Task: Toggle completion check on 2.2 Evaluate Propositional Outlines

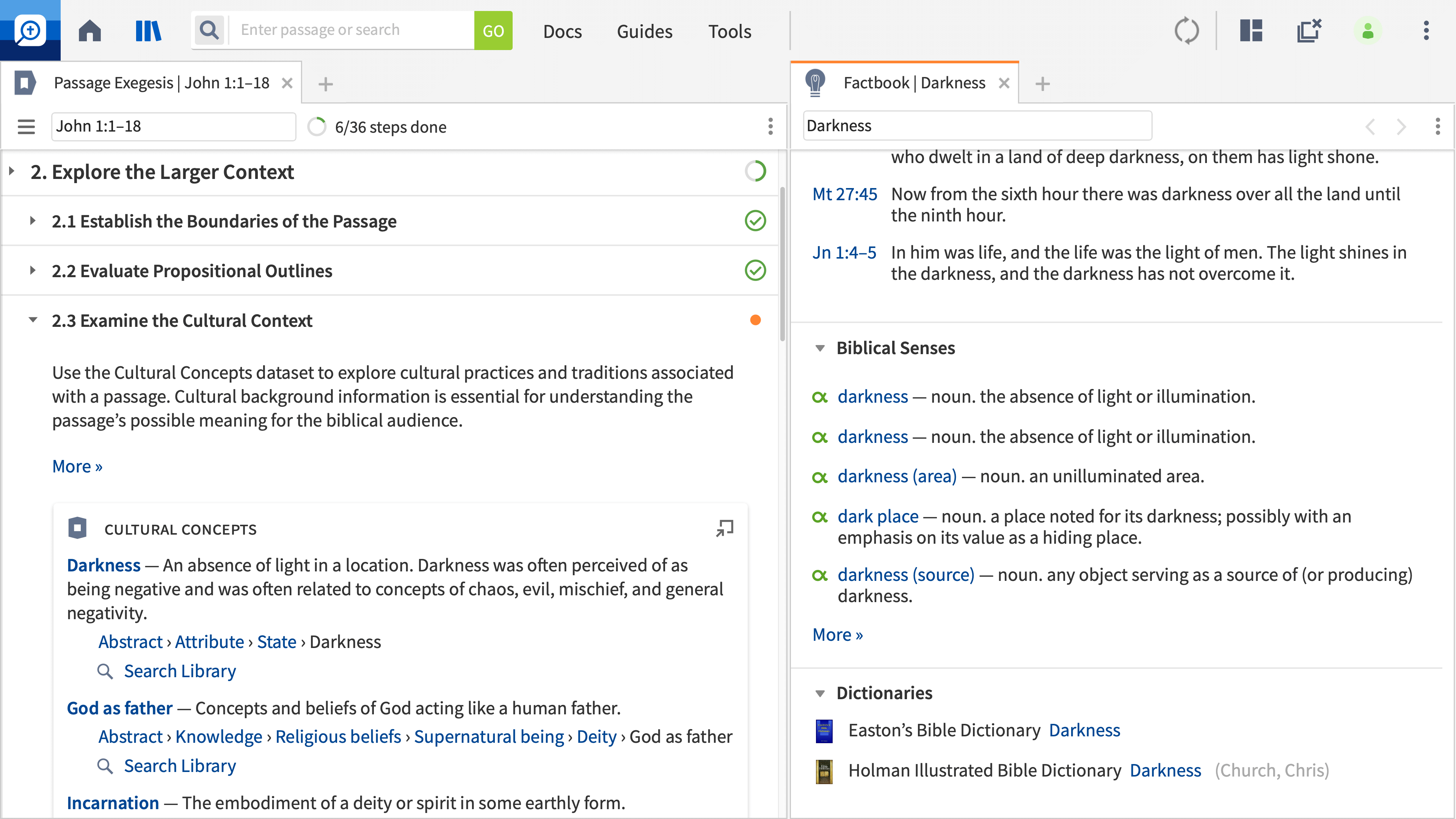Action: 755,270
